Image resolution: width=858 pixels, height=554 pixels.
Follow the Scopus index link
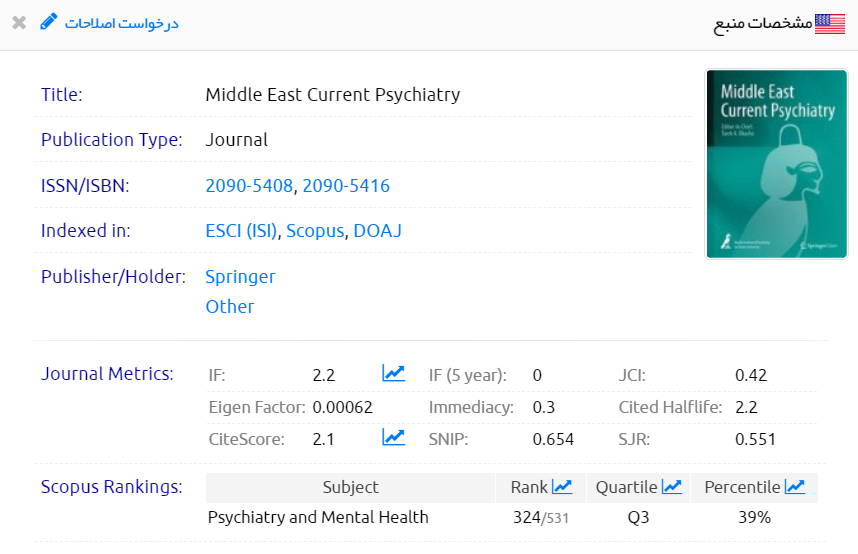(315, 231)
